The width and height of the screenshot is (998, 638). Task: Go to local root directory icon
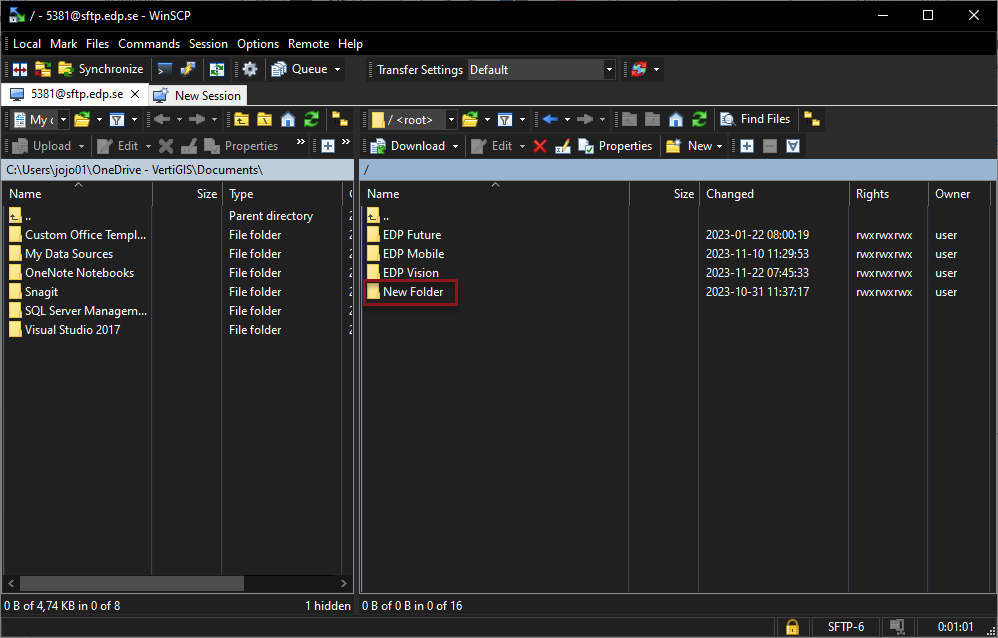pos(264,120)
